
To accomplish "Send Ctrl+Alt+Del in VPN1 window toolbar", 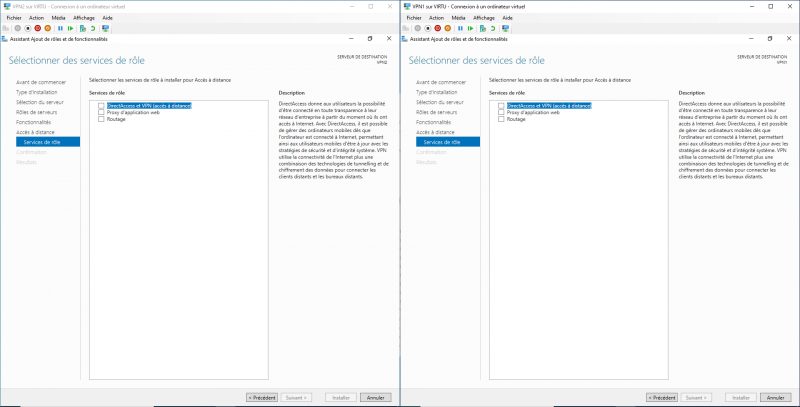I will pyautogui.click(x=406, y=28).
